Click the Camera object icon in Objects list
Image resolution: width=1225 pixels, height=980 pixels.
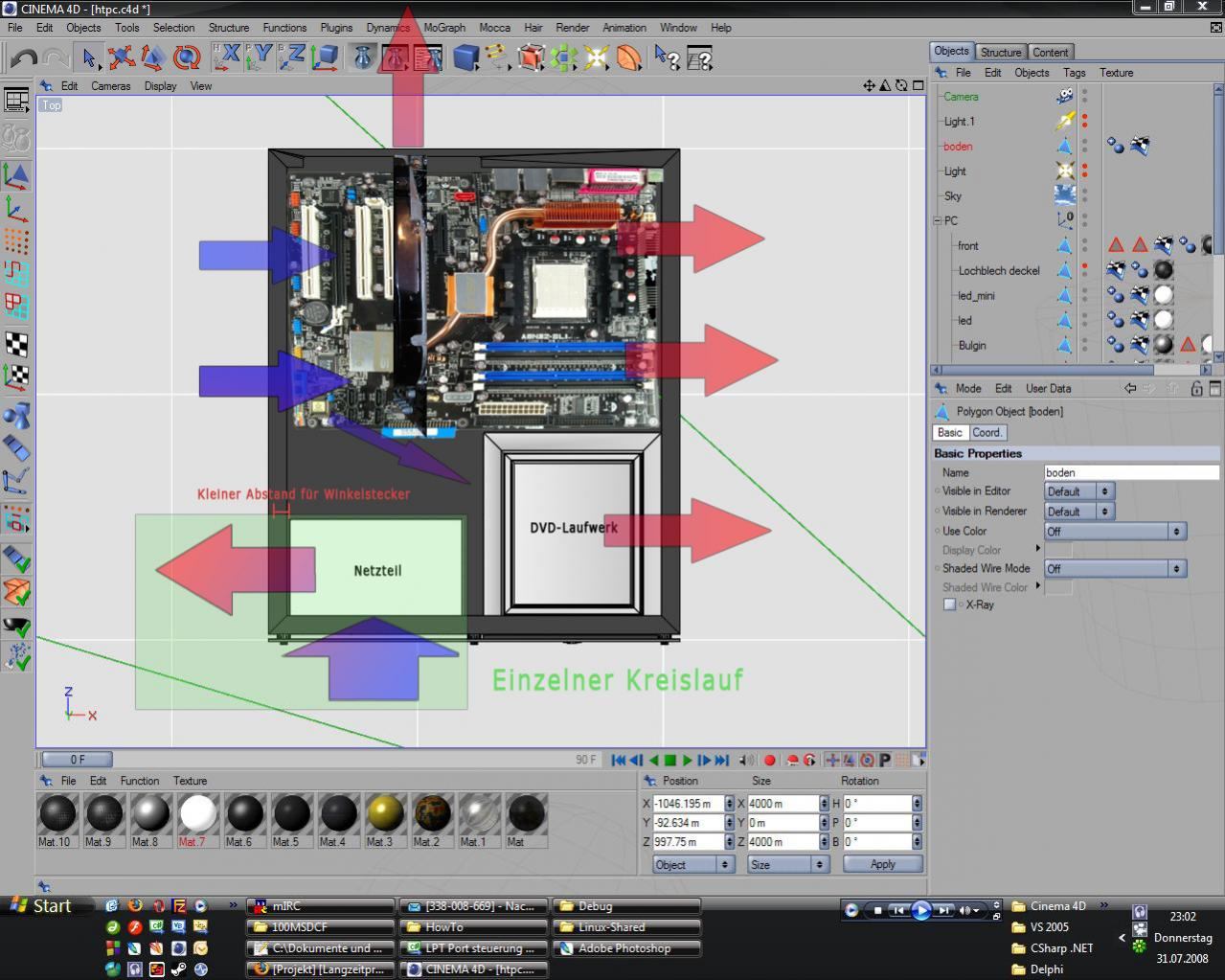(1065, 97)
